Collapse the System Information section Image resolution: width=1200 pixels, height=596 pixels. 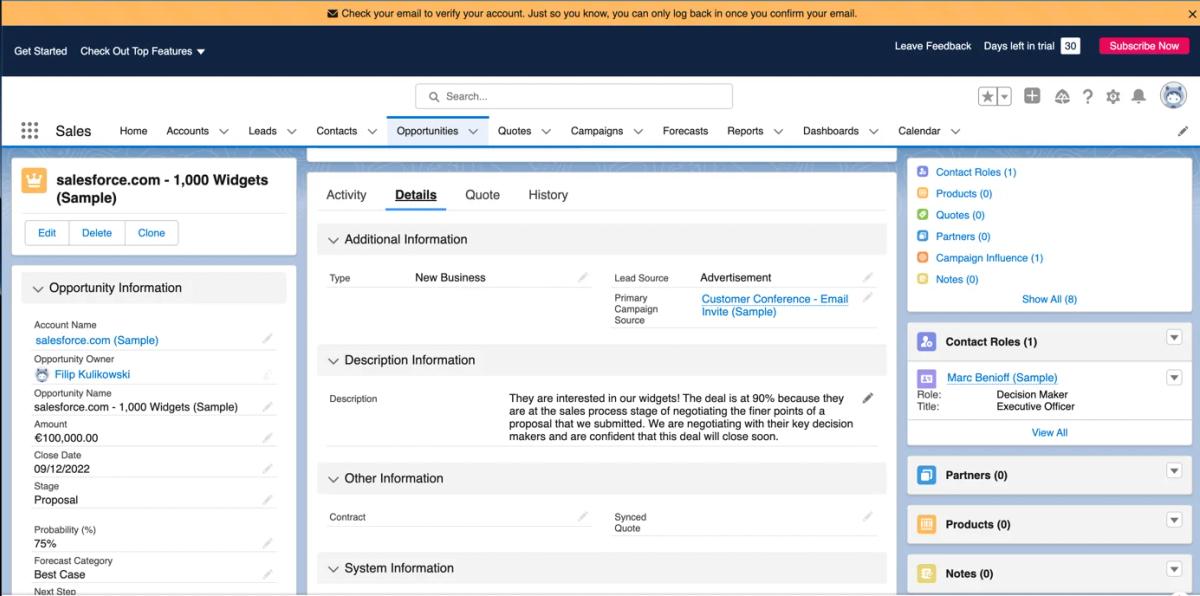pos(333,569)
